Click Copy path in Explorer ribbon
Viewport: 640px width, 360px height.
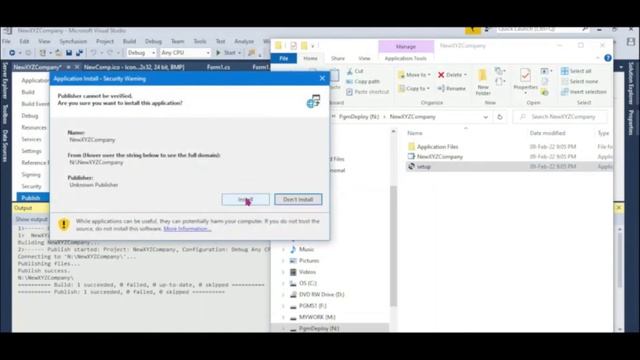click(x=363, y=81)
